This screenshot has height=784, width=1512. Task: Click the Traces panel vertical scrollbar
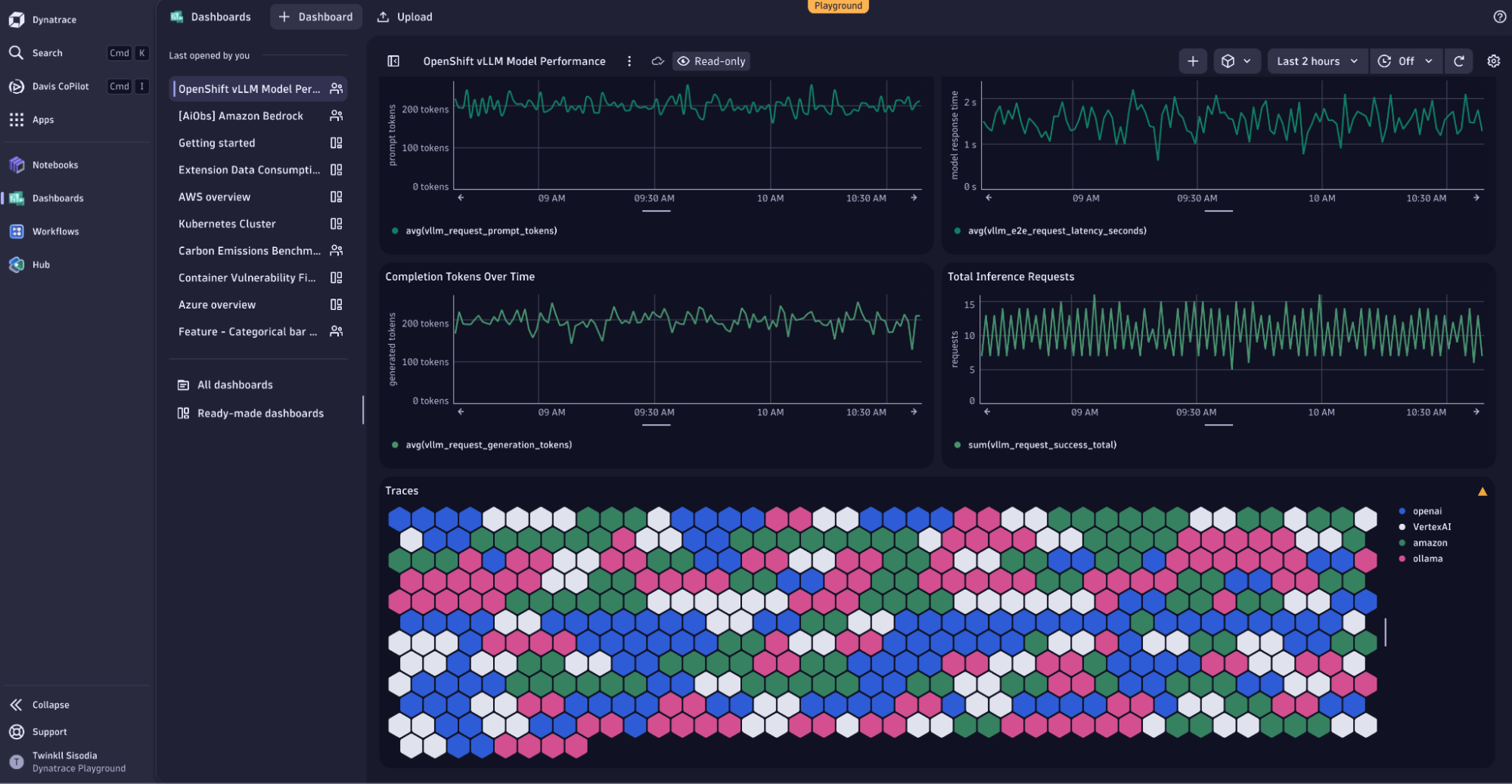pyautogui.click(x=1385, y=632)
